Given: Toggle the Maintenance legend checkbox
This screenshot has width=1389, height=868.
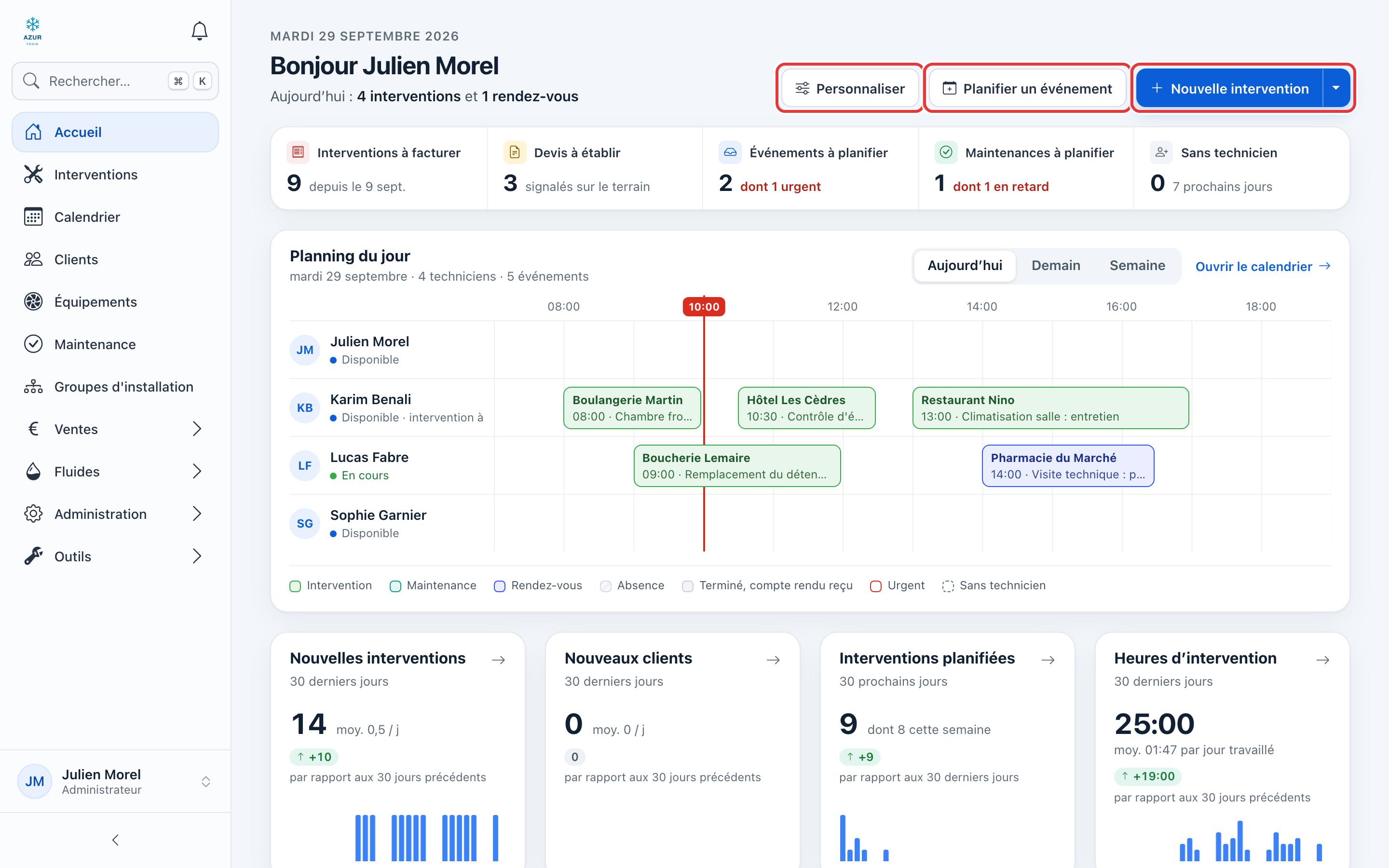Looking at the screenshot, I should click(395, 585).
